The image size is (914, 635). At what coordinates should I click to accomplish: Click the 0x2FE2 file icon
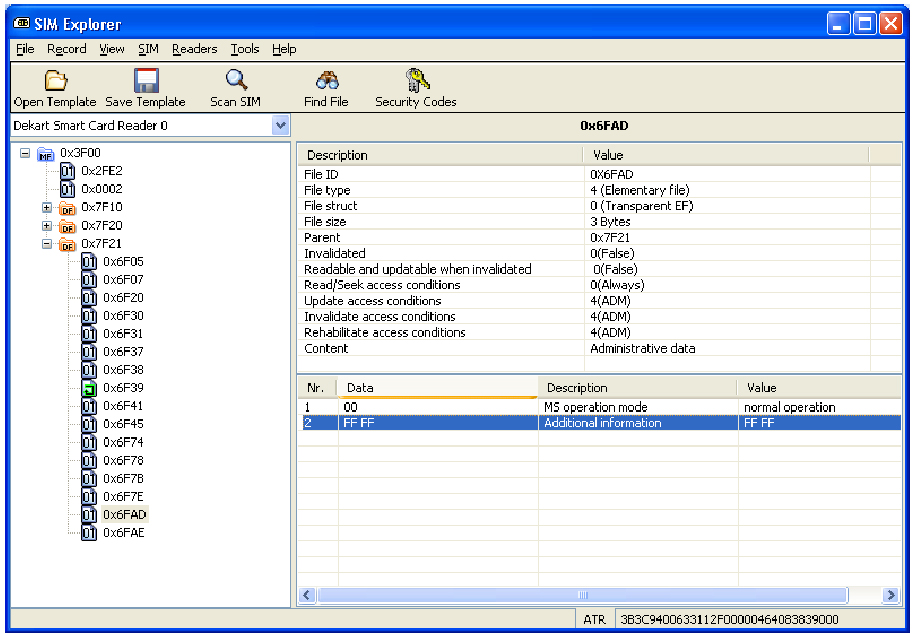coord(68,171)
